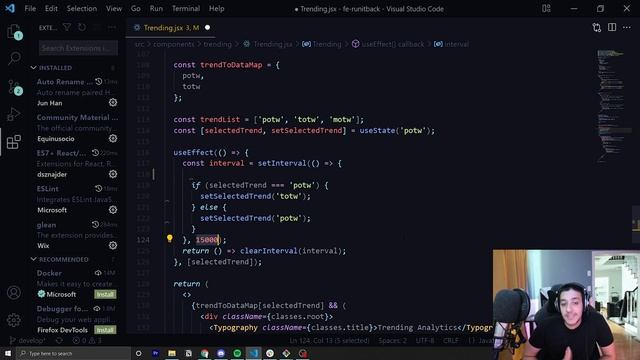
Task: Fold the if block at line 121
Action: coord(167,200)
